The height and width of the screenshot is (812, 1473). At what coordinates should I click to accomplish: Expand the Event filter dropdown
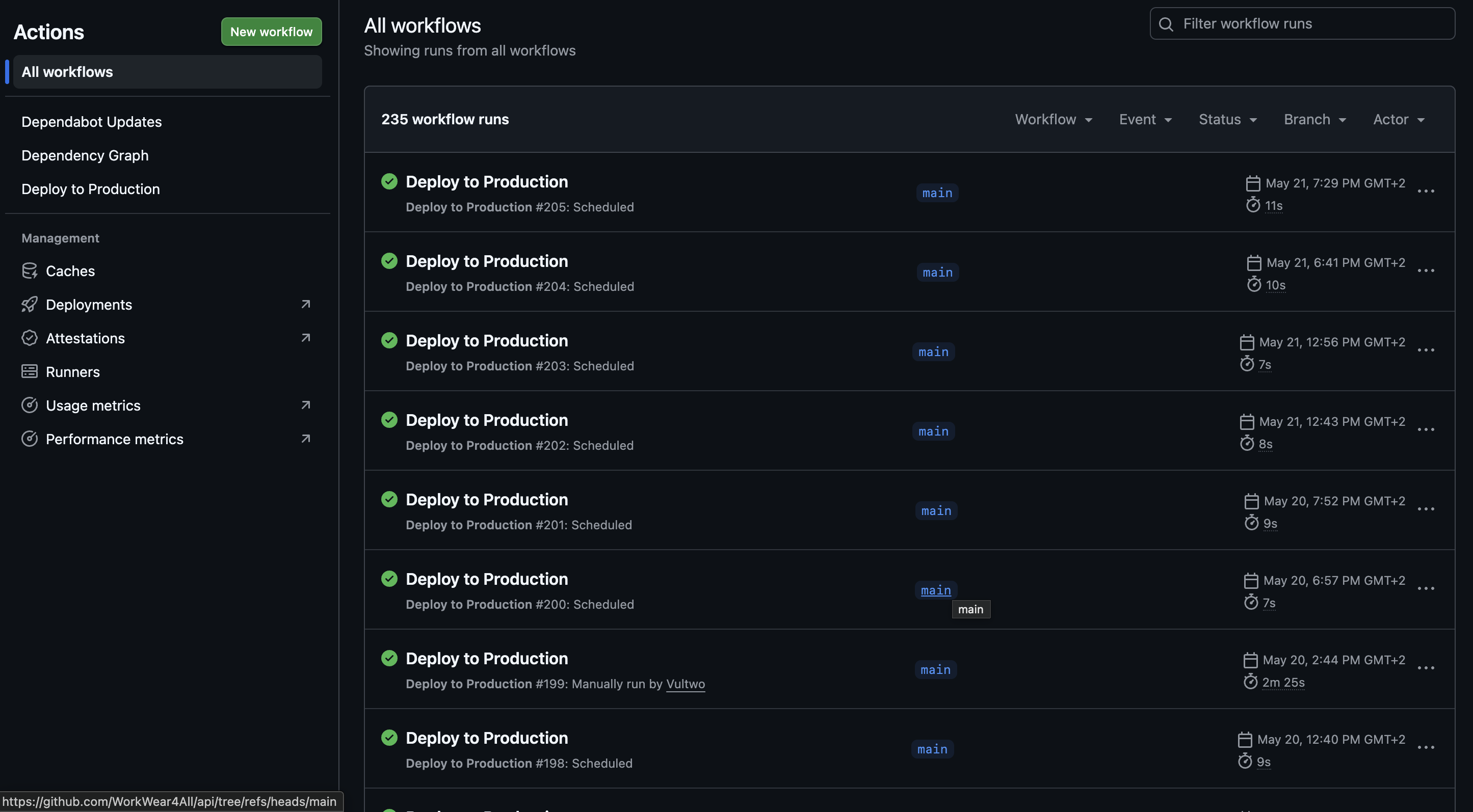[1145, 119]
